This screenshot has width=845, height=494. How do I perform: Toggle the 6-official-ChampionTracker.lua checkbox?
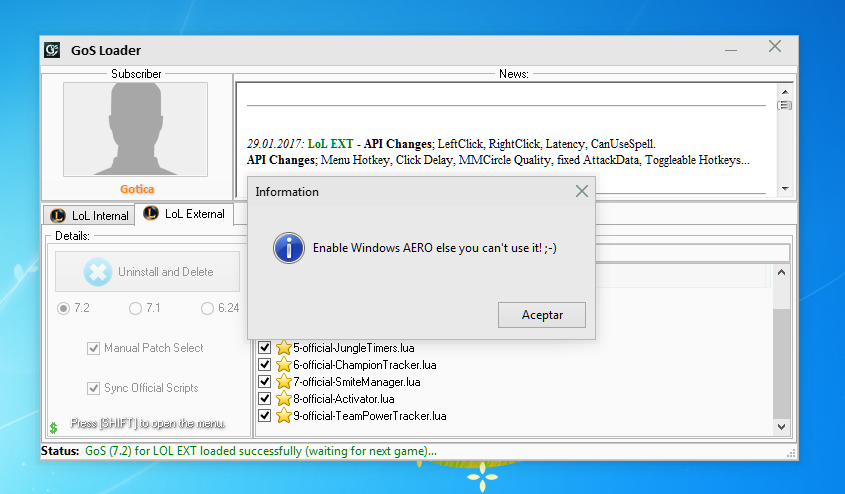point(264,365)
